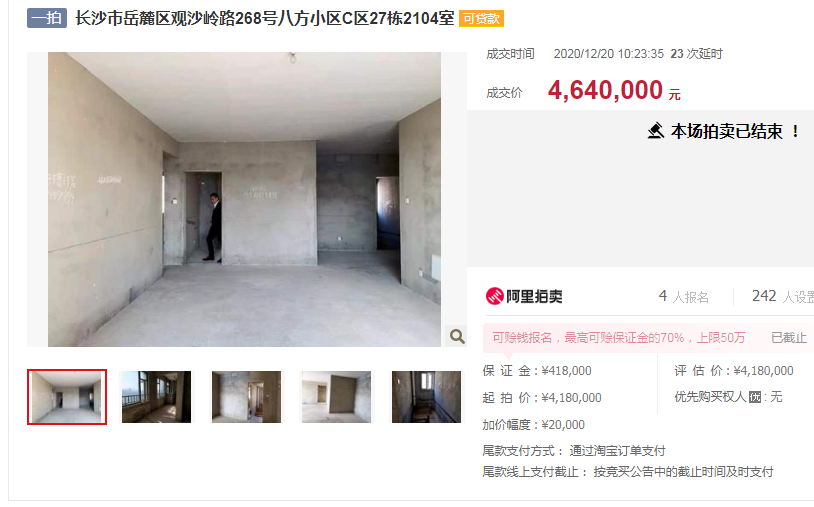The height and width of the screenshot is (507, 814).
Task: Open the main apartment photo
Action: click(245, 199)
